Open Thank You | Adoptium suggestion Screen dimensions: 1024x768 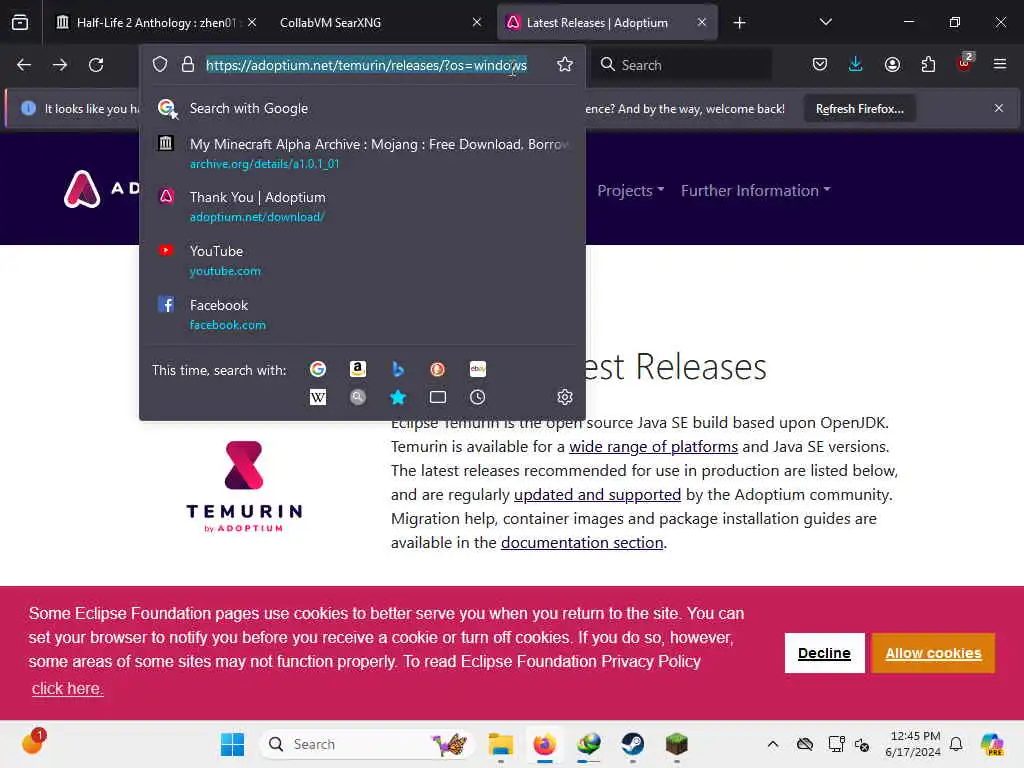pyautogui.click(x=362, y=206)
